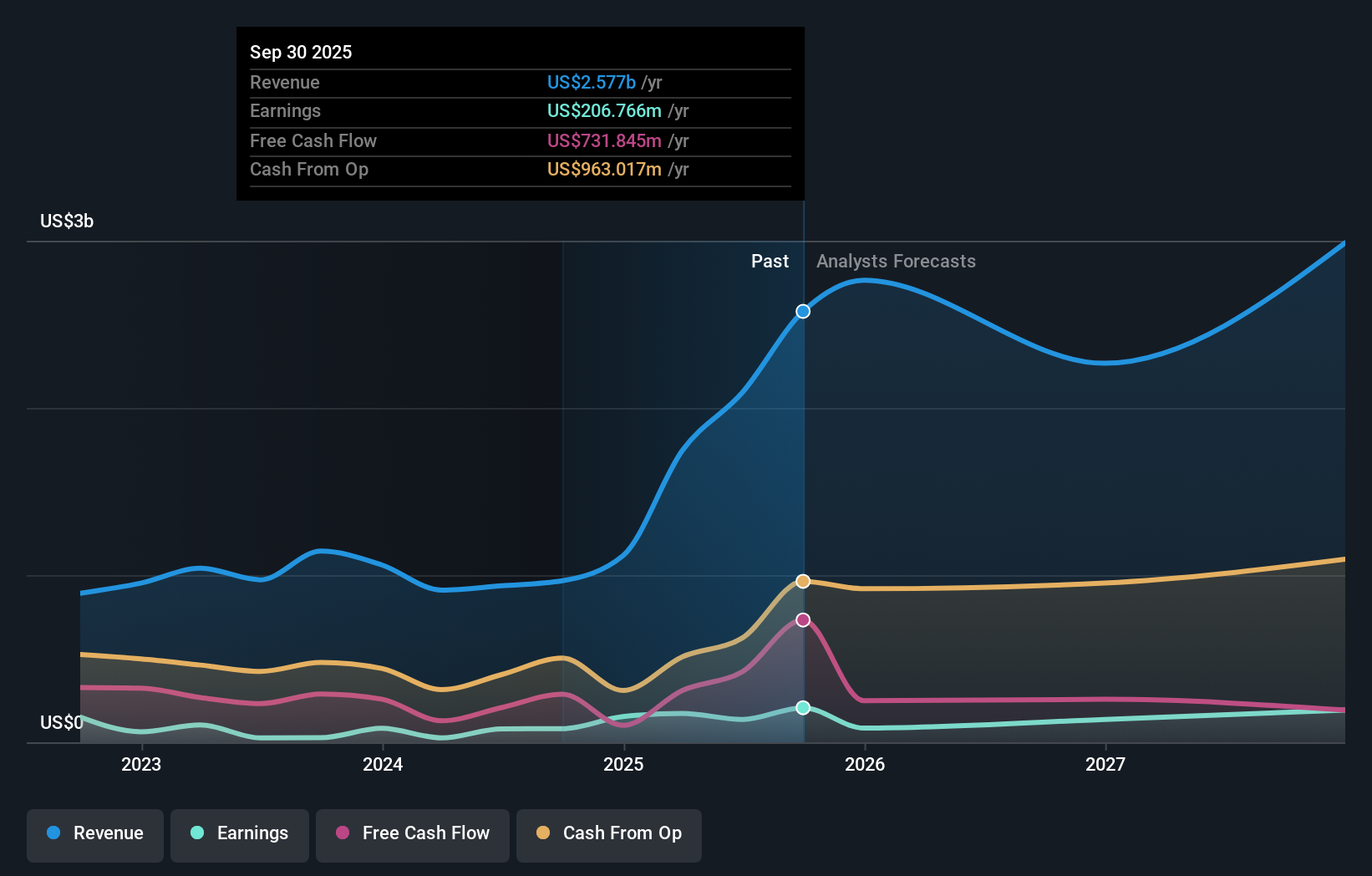This screenshot has width=1372, height=876.
Task: Click the Past section label
Action: (x=770, y=262)
